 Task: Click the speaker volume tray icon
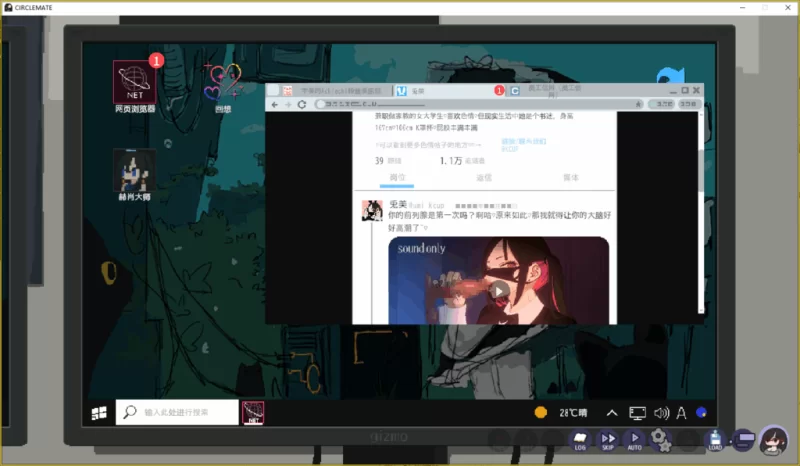tap(661, 412)
